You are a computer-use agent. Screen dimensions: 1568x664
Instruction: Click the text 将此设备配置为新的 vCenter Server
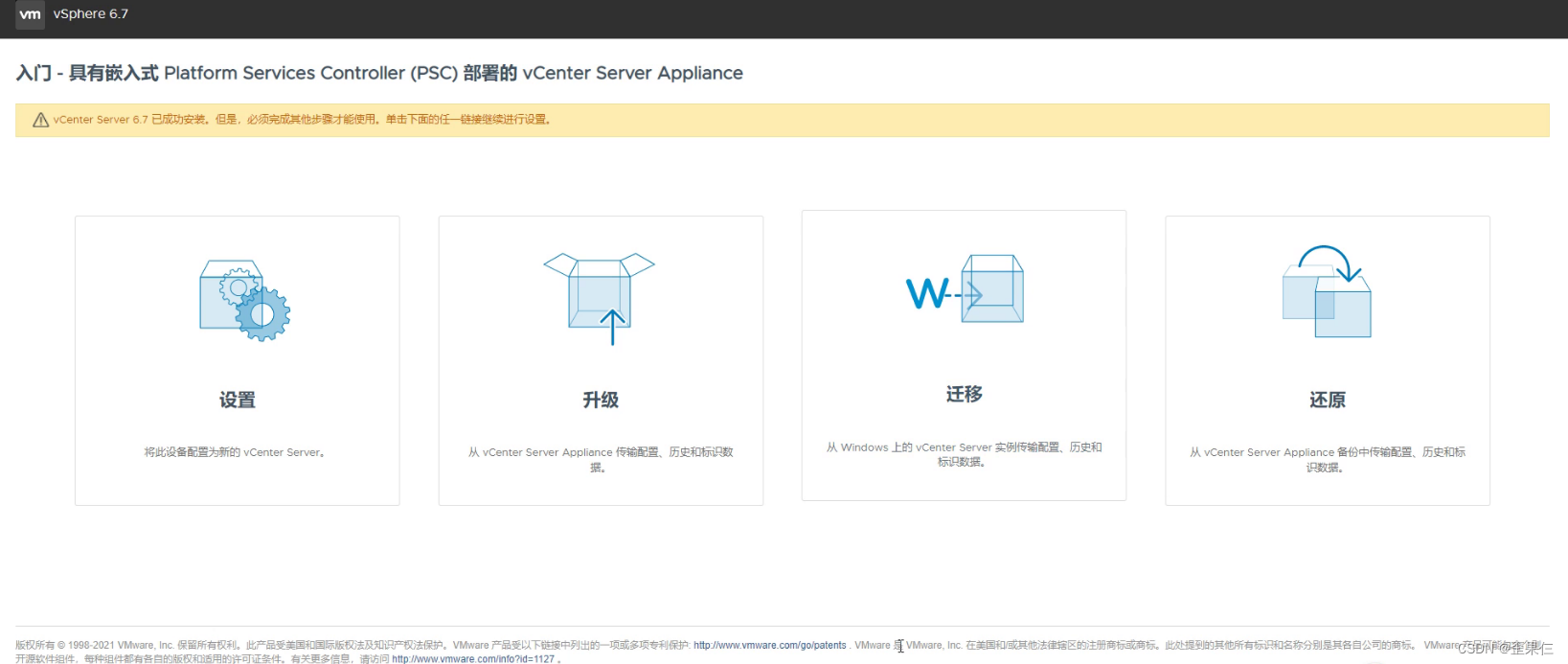point(235,452)
